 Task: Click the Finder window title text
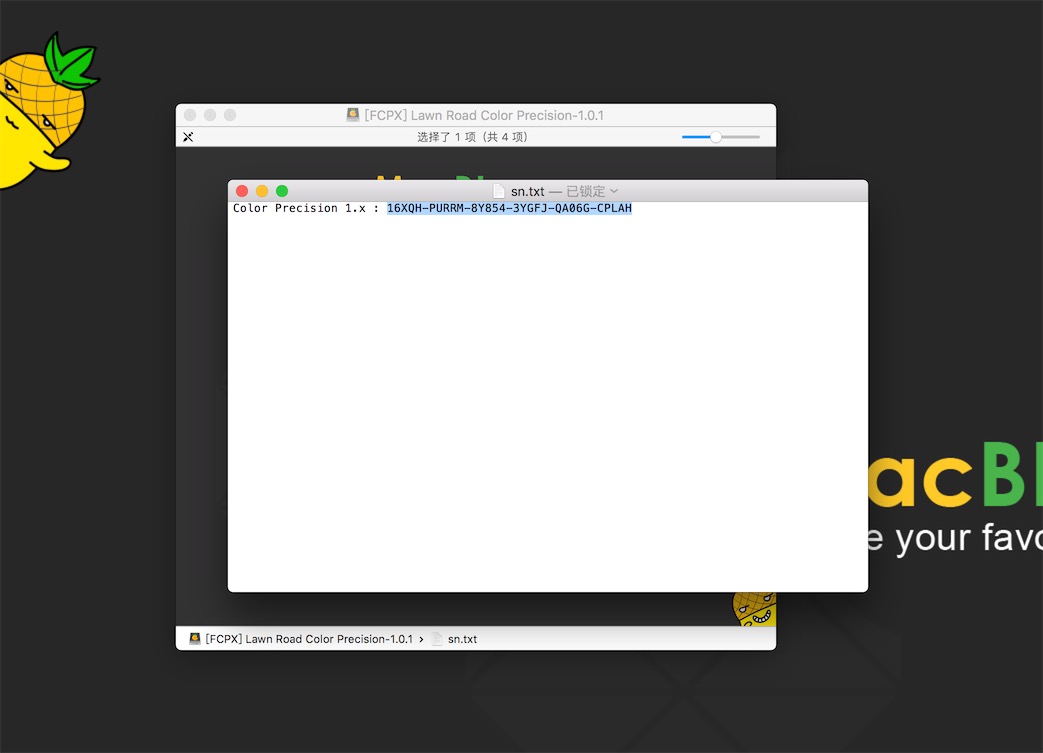click(x=484, y=115)
